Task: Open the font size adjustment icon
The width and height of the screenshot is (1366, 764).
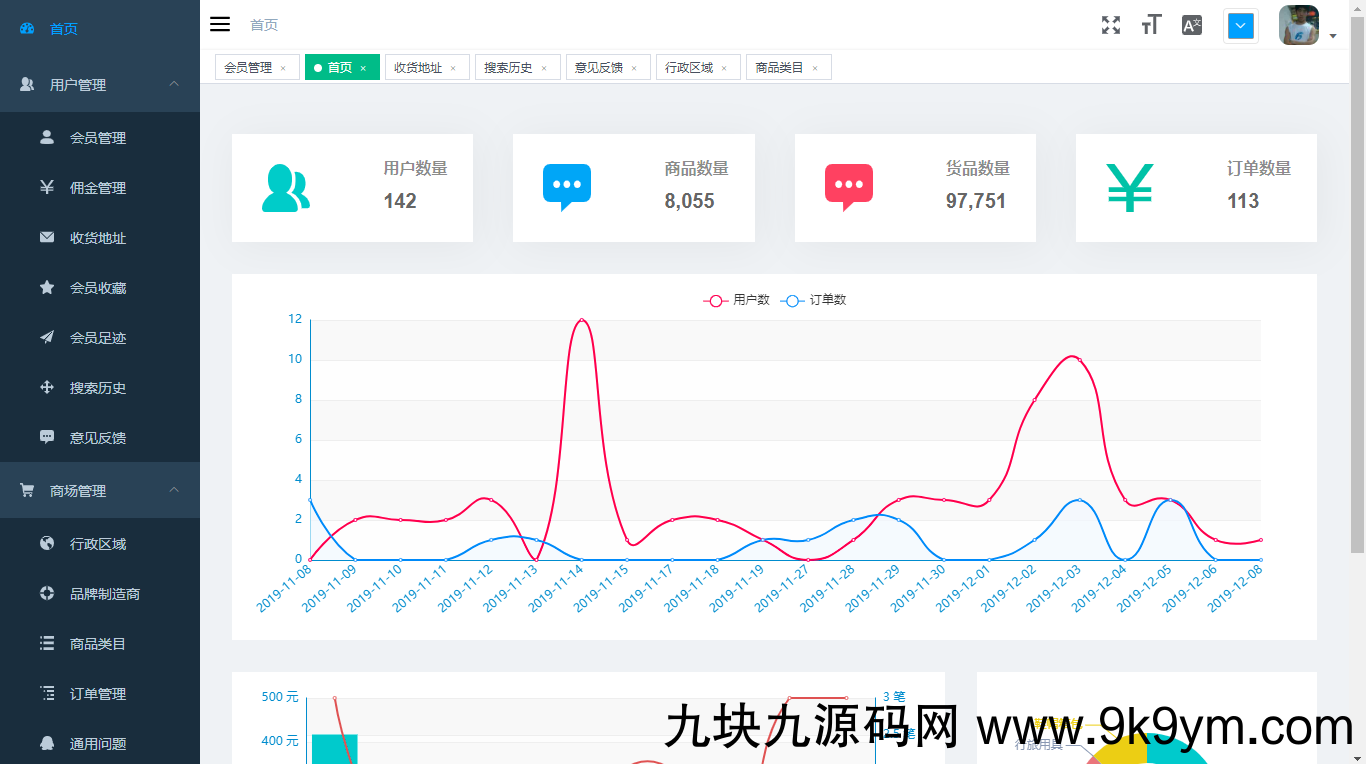Action: coord(1151,25)
